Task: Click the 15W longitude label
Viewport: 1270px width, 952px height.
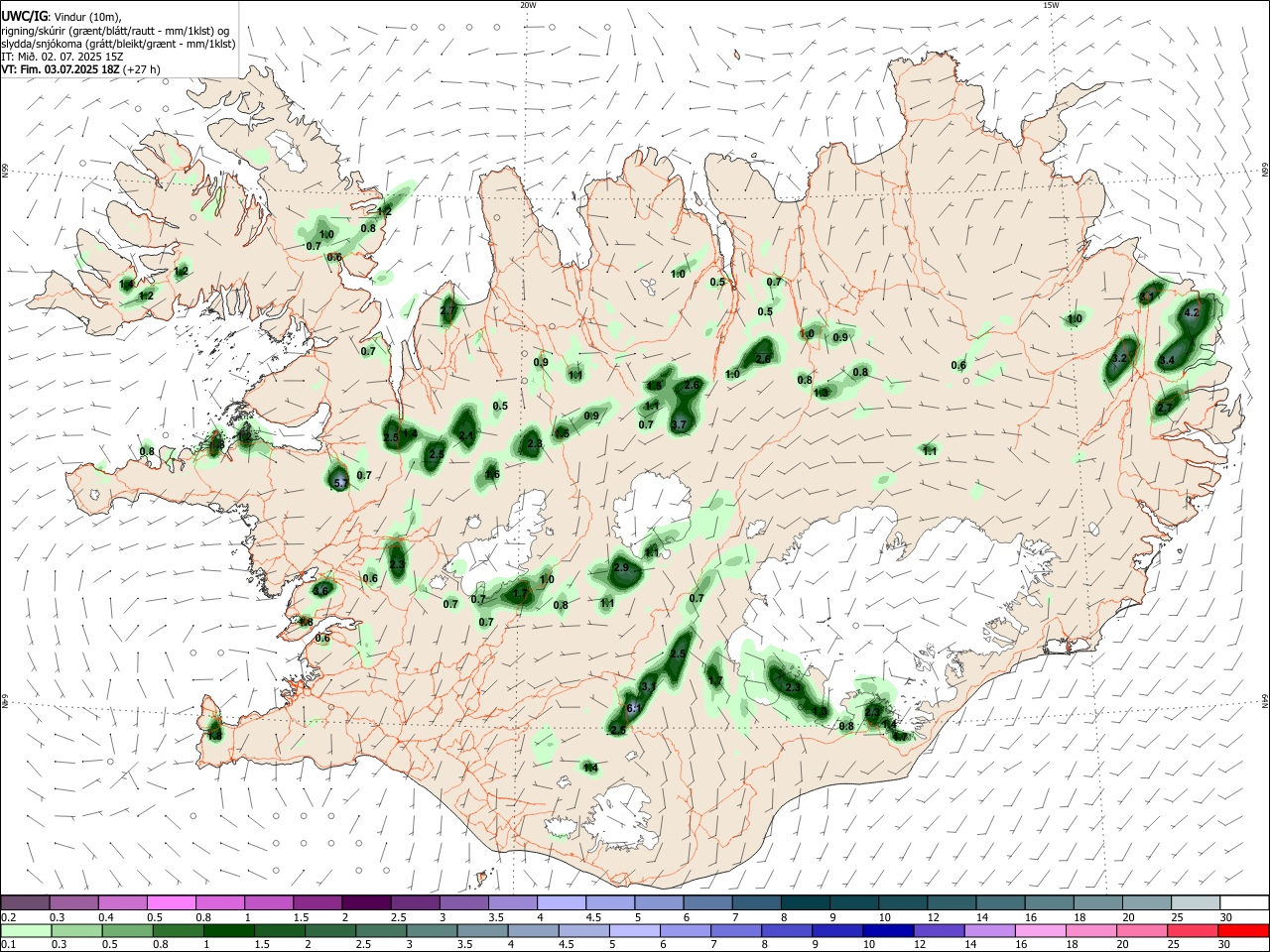Action: click(x=1051, y=5)
